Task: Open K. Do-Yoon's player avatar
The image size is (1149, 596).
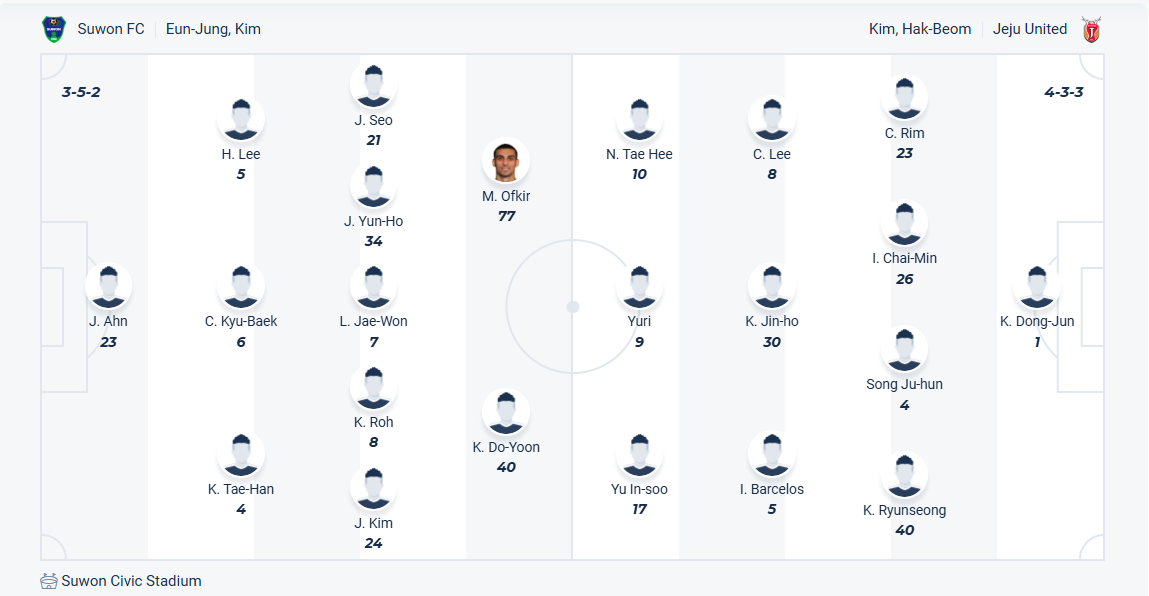Action: click(x=506, y=413)
